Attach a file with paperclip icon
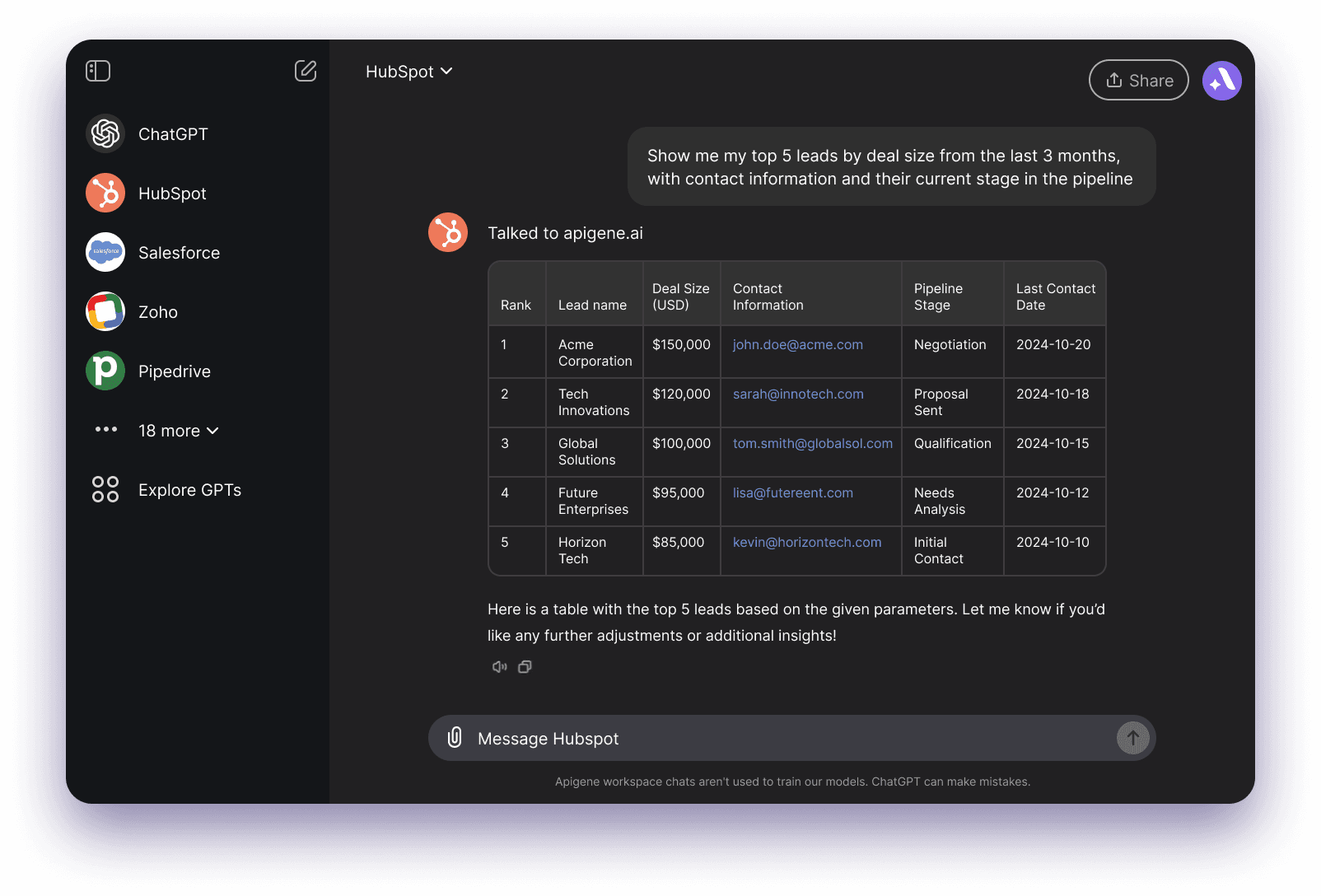1321x896 pixels. click(x=455, y=737)
